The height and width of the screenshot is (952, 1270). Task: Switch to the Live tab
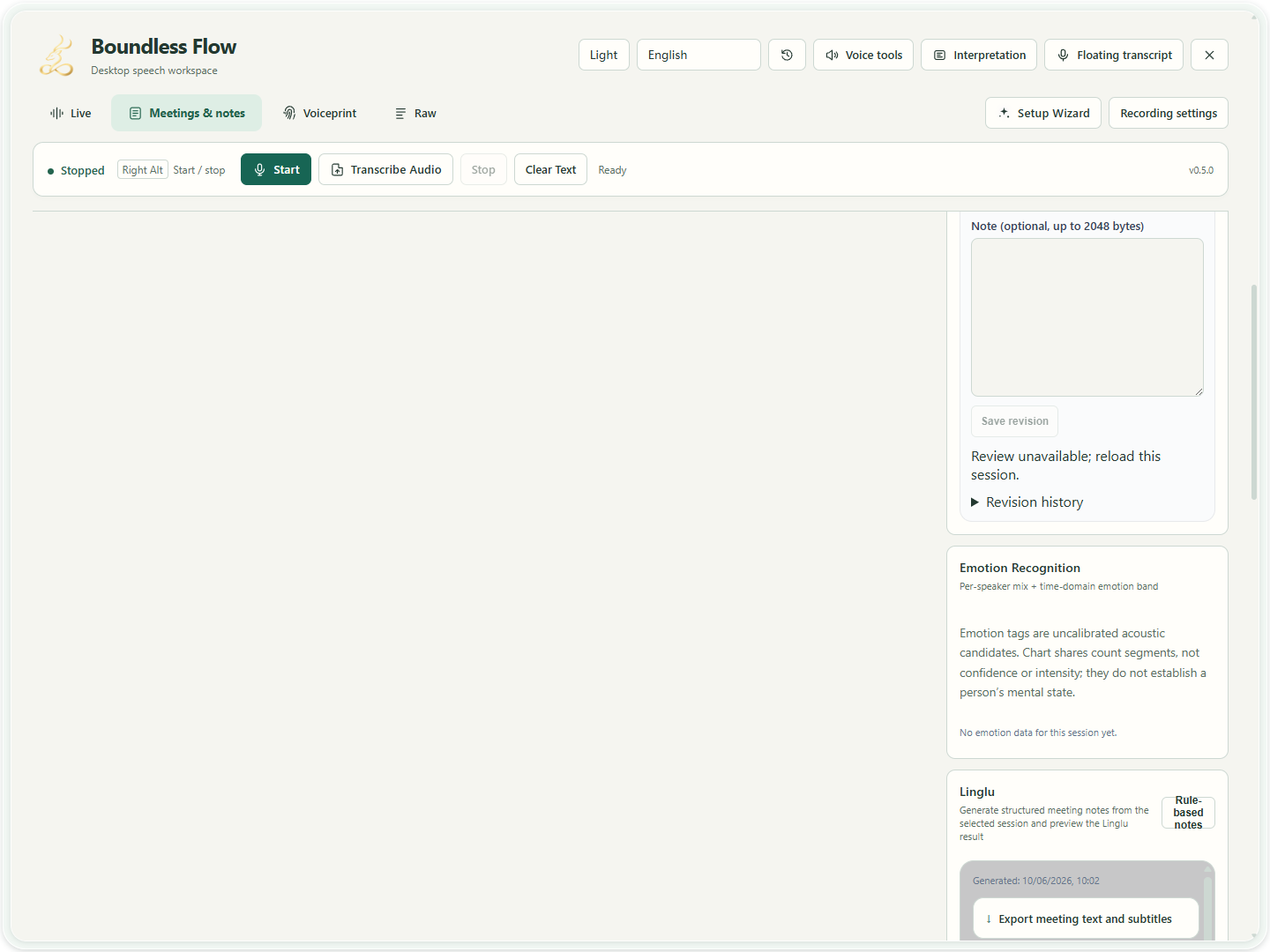(71, 113)
